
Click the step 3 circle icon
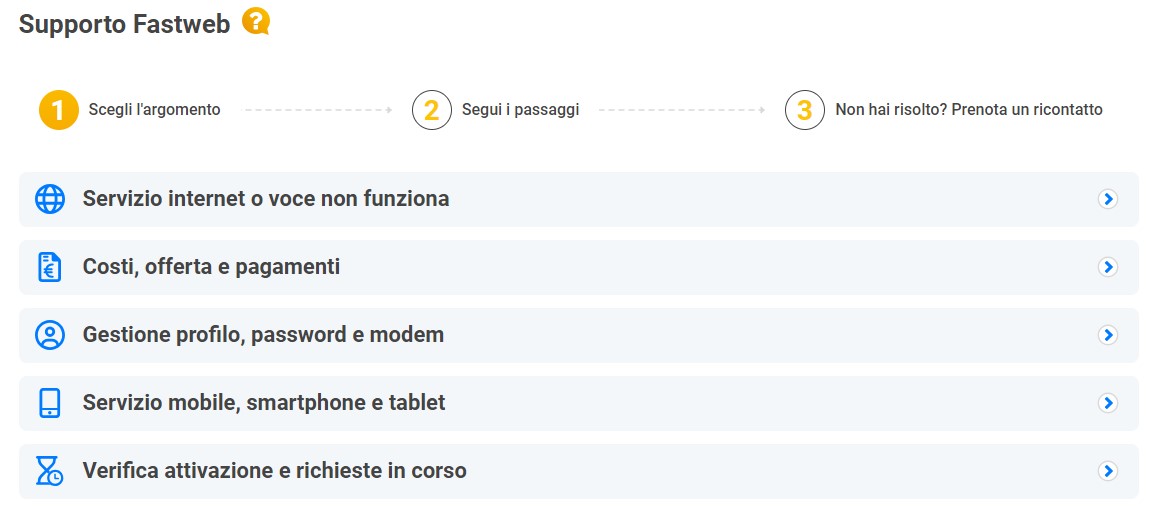[805, 110]
